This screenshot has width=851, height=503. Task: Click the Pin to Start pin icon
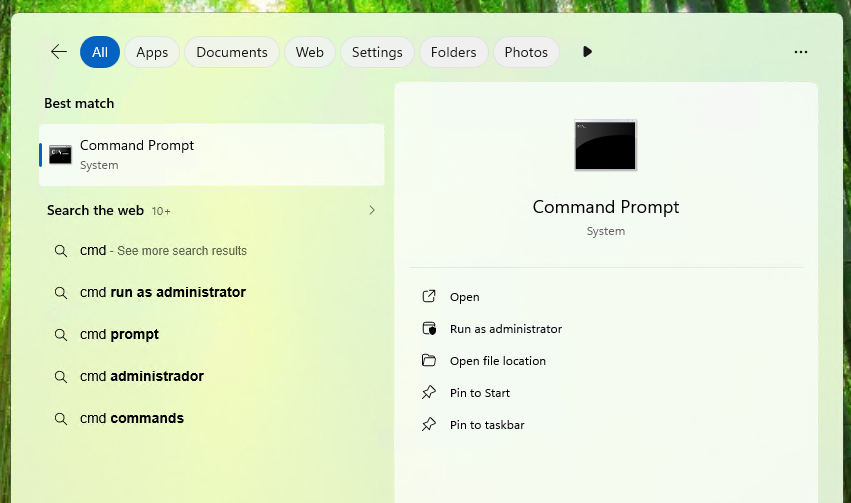(429, 392)
